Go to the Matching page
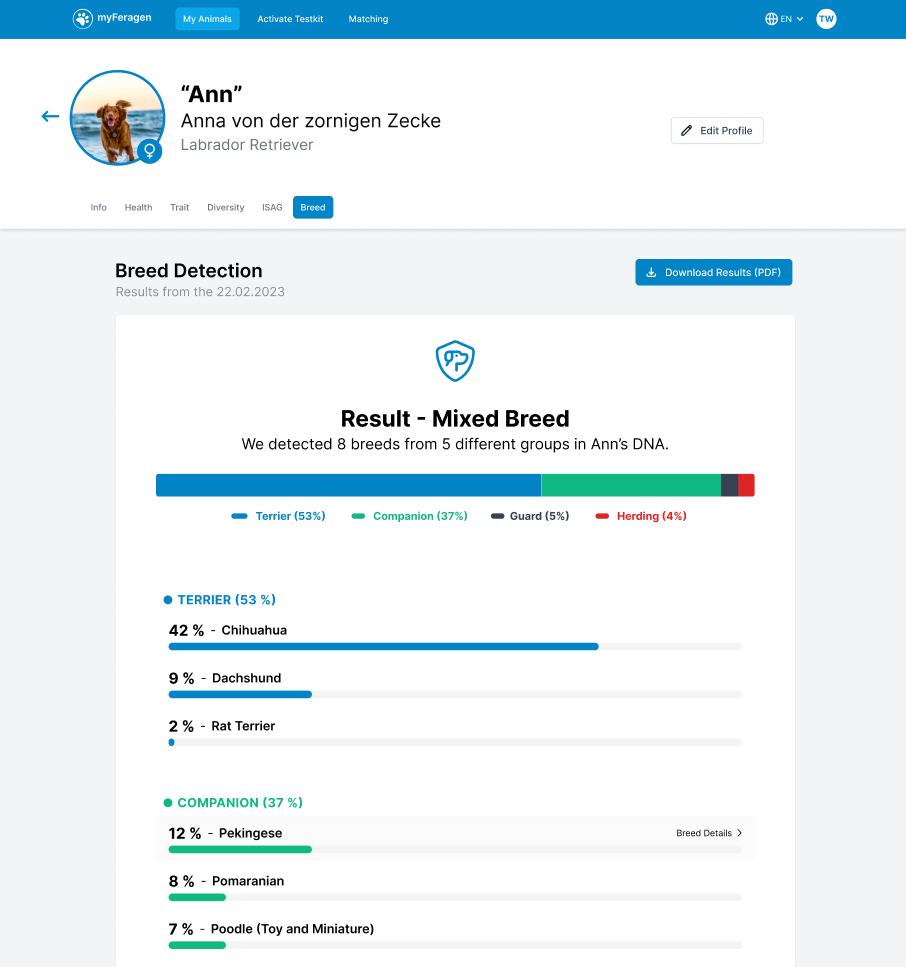Screen dimensions: 906x967 368,19
